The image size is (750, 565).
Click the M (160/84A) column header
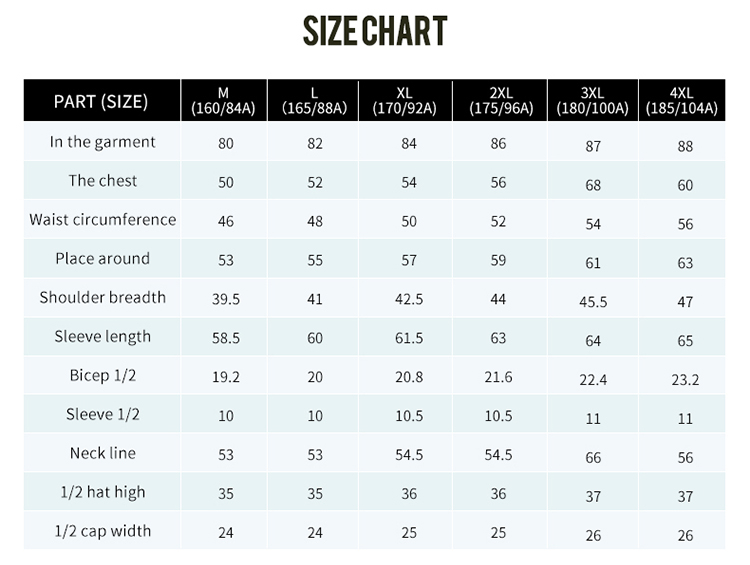tap(225, 101)
